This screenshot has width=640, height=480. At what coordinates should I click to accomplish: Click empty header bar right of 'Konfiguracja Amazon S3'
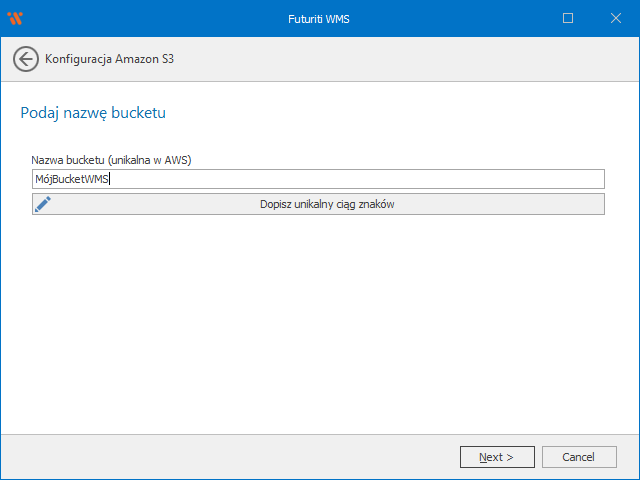pyautogui.click(x=400, y=59)
